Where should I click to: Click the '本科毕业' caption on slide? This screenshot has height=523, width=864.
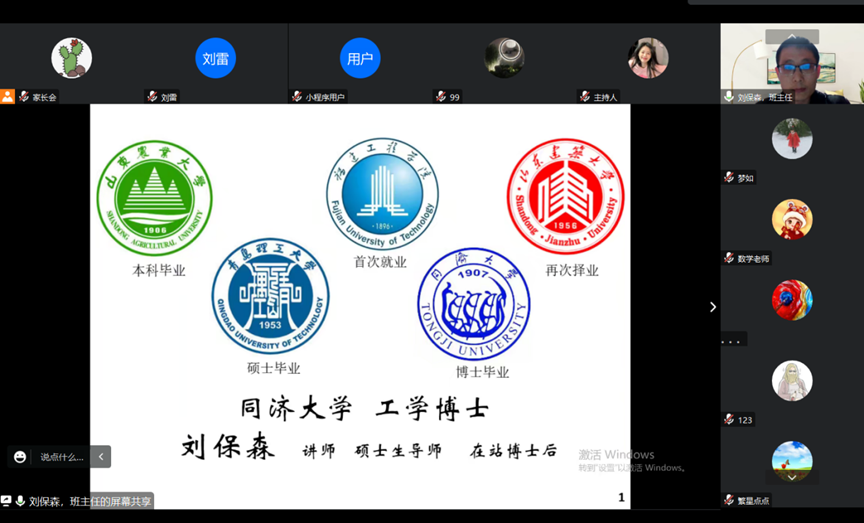tap(159, 271)
